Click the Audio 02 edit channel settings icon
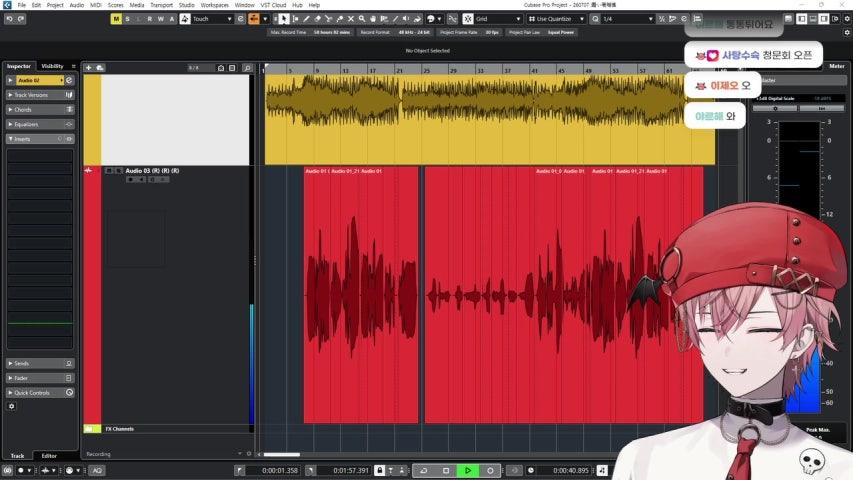The width and height of the screenshot is (853, 480). point(69,80)
